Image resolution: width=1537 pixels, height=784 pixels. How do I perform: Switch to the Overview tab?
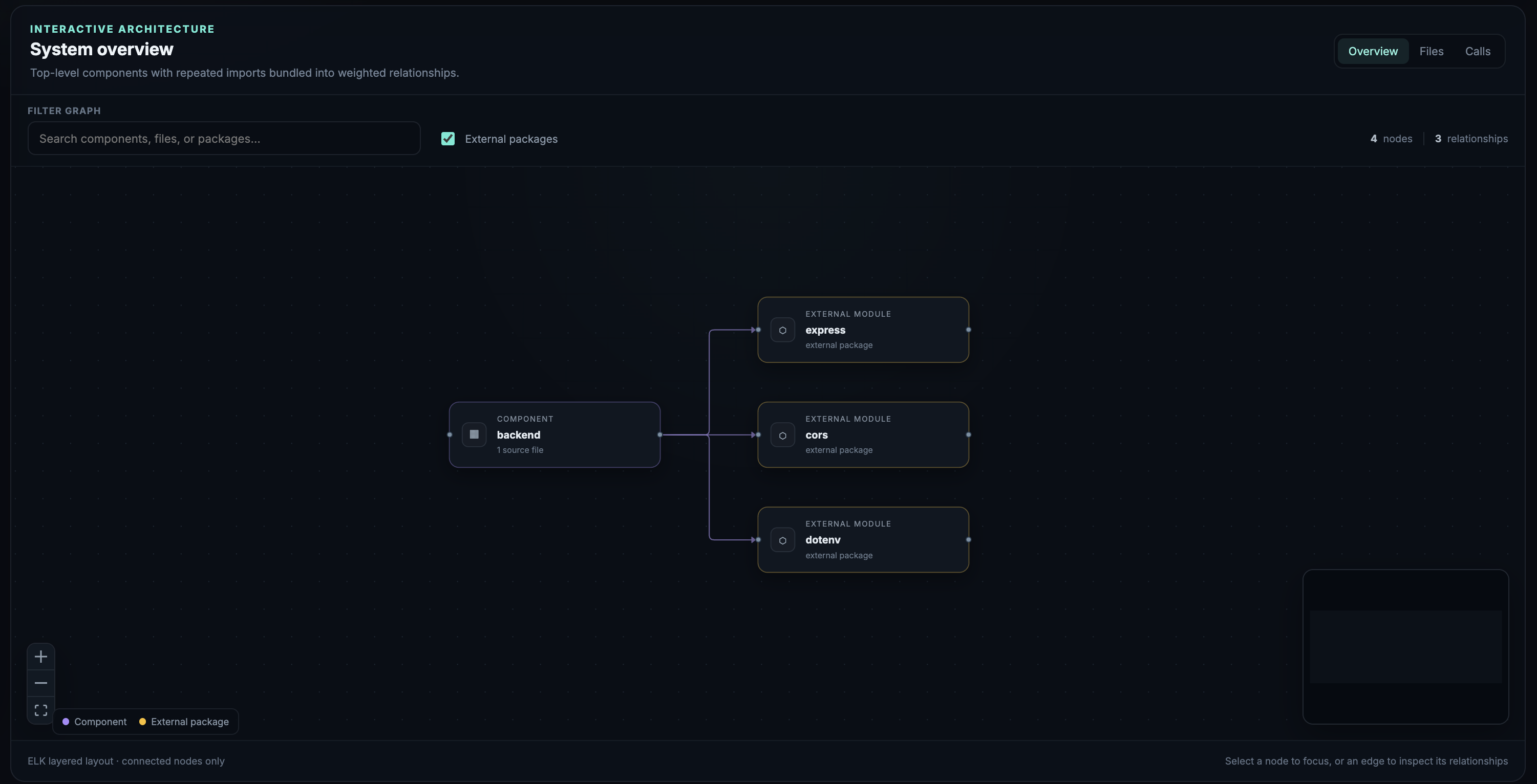click(1372, 51)
